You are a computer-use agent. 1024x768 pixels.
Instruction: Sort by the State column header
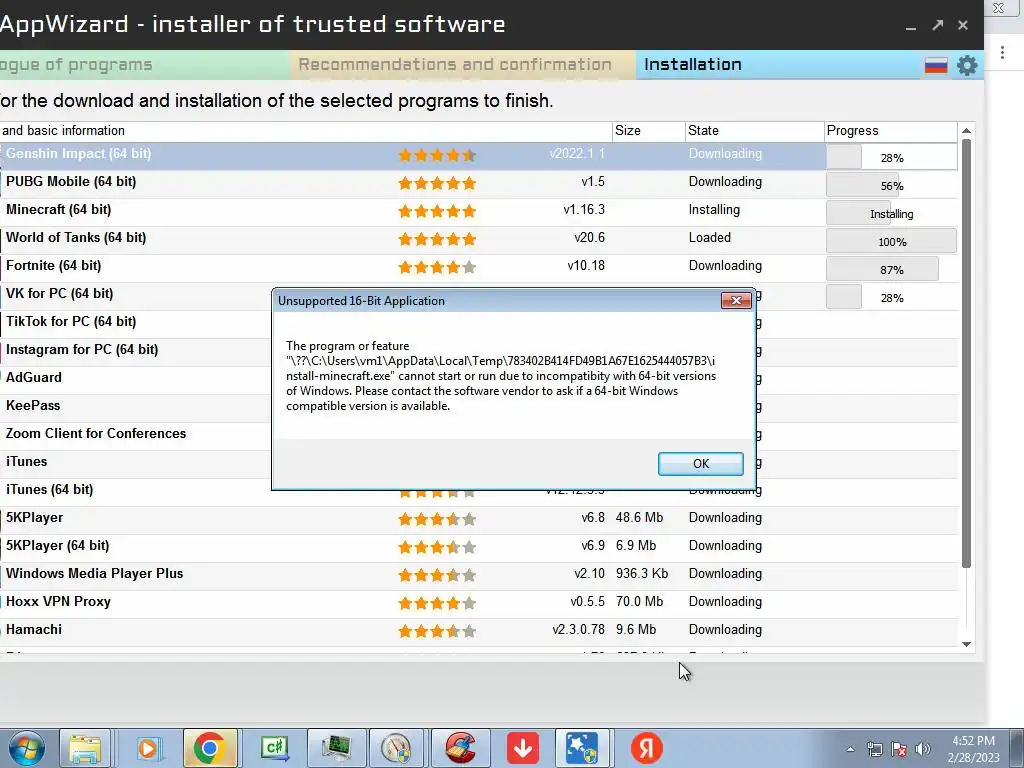click(754, 131)
